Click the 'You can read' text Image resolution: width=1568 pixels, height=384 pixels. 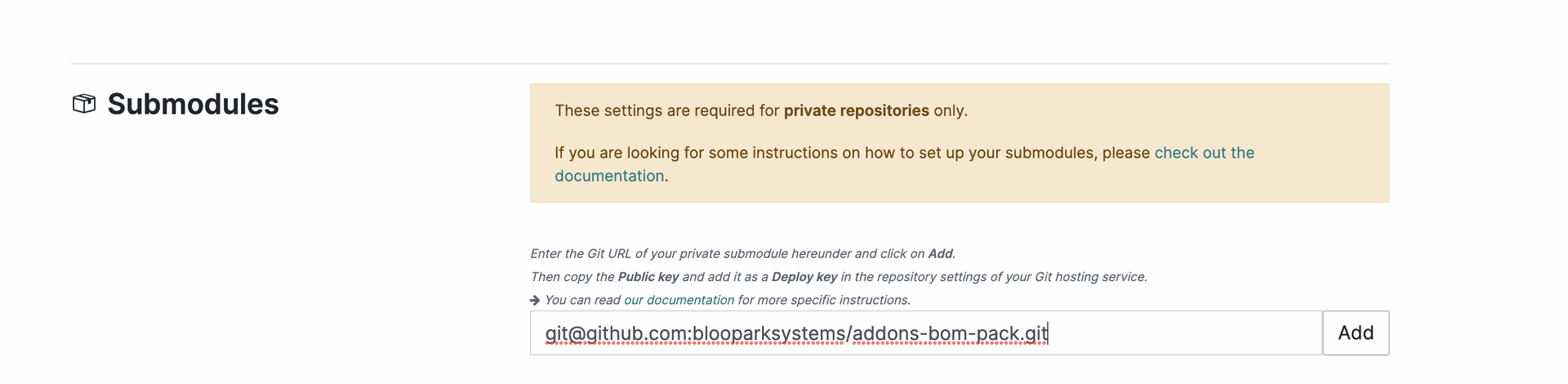[x=582, y=300]
